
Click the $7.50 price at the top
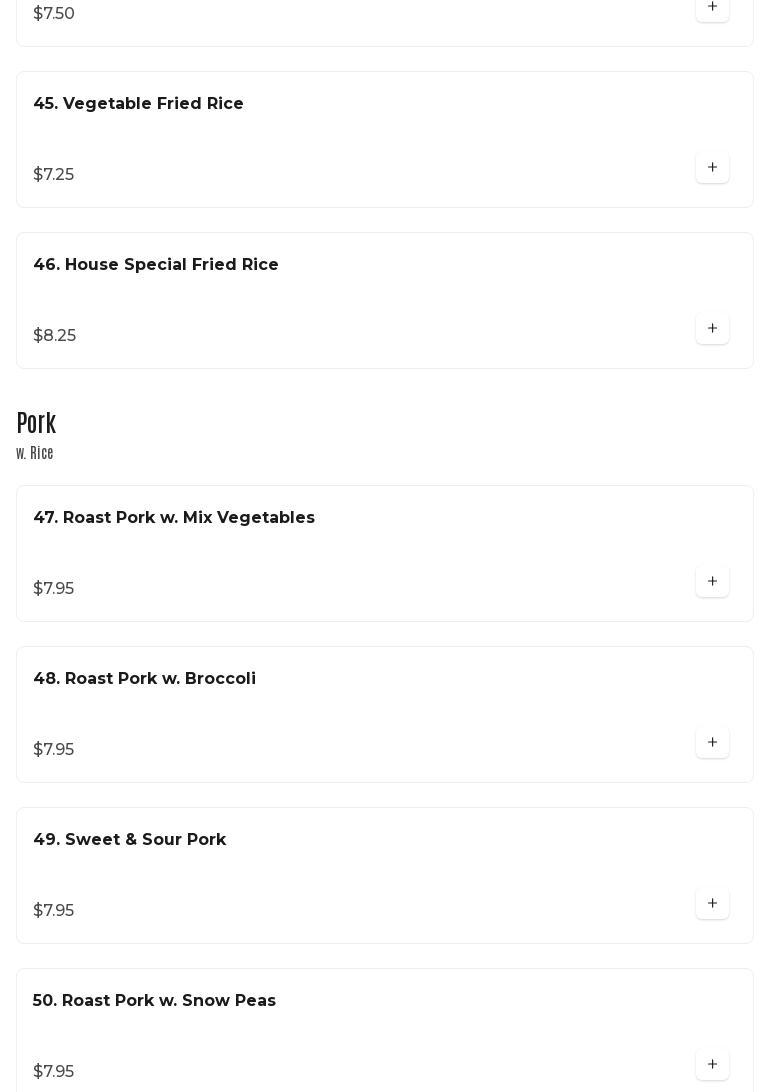tap(54, 14)
